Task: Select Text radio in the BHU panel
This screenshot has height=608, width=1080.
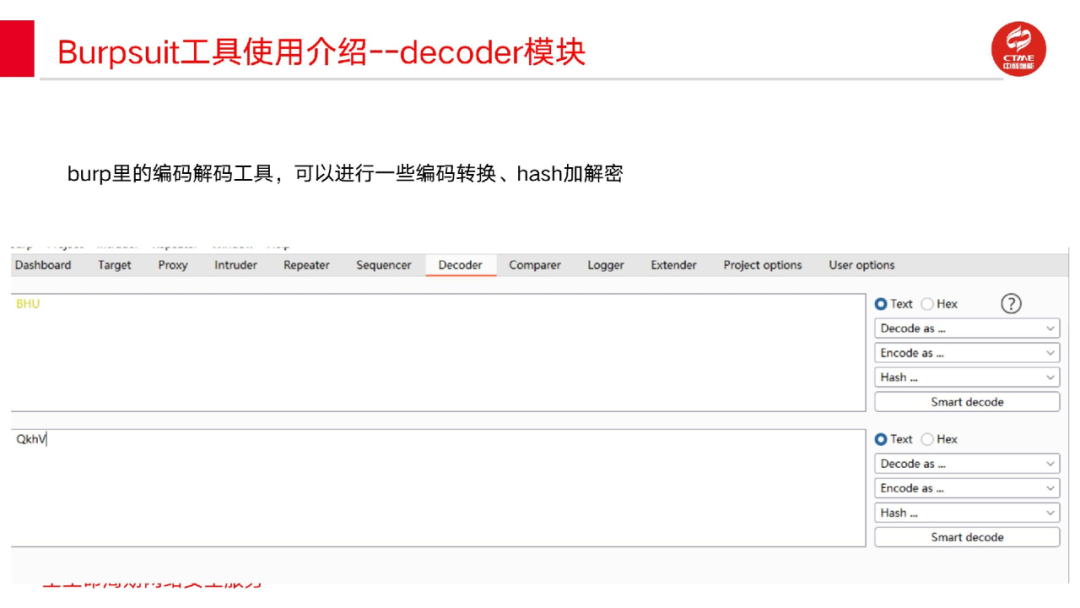Action: (x=881, y=304)
